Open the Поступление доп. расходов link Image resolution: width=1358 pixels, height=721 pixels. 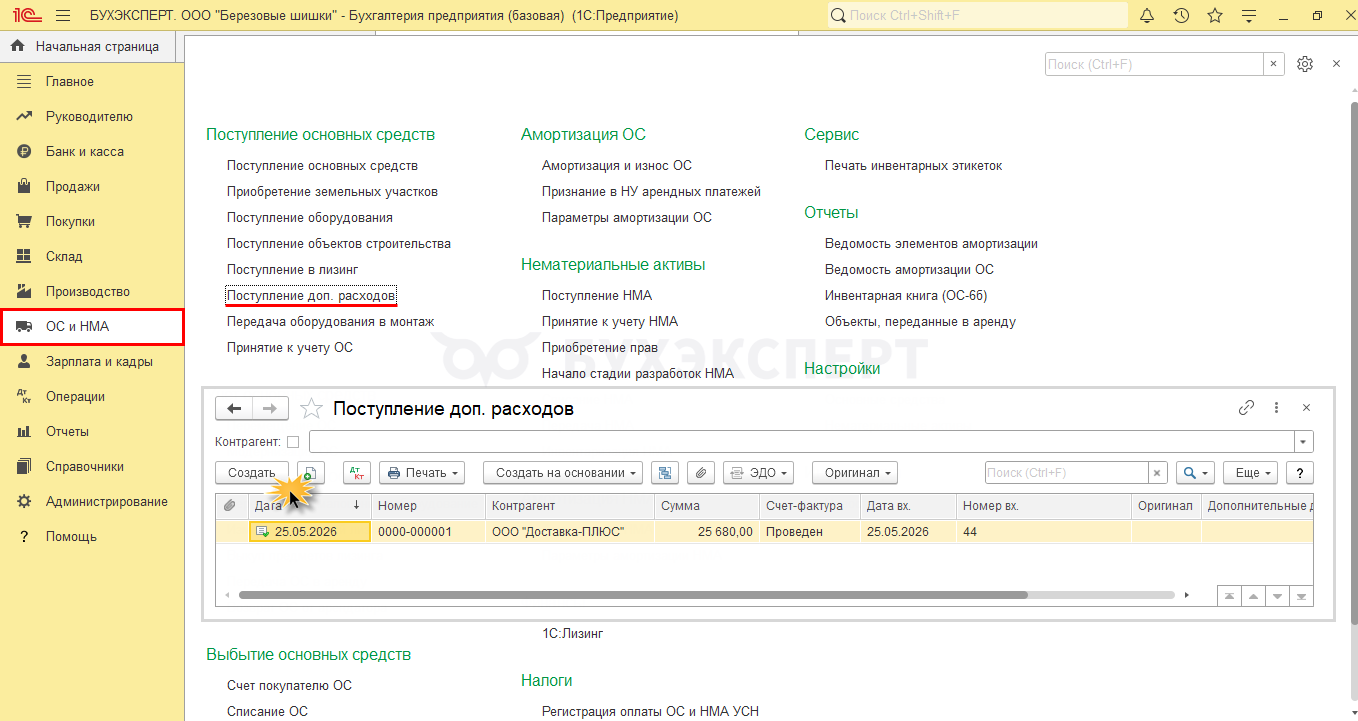click(x=311, y=296)
